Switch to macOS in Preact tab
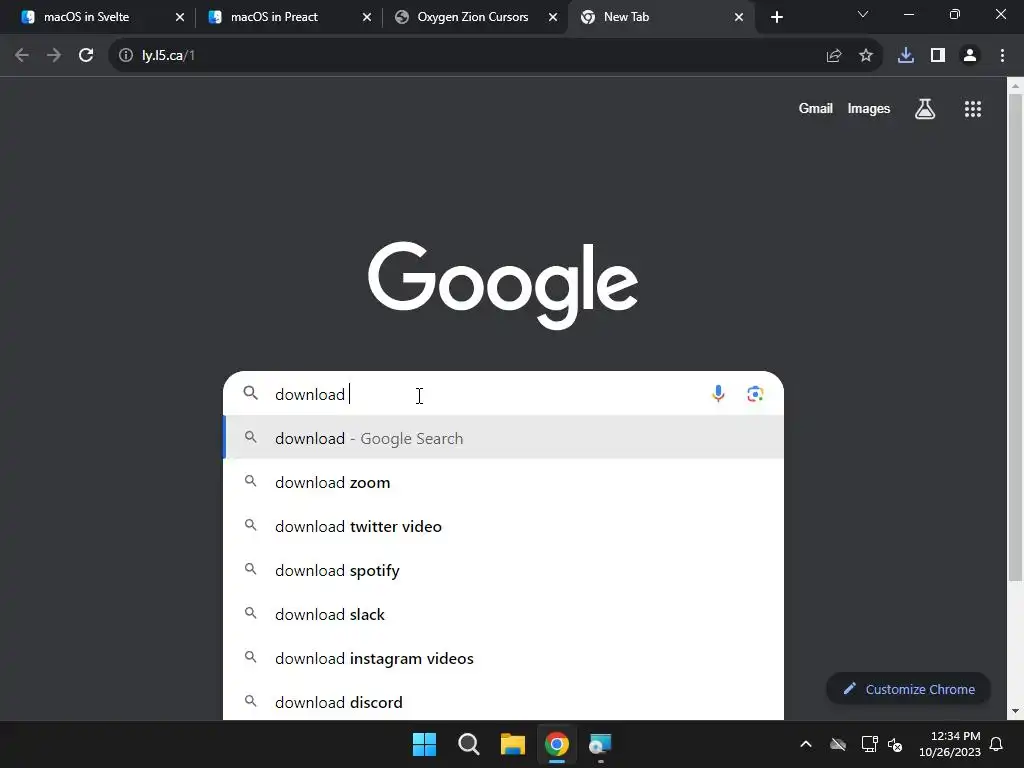The image size is (1024, 768). point(289,17)
